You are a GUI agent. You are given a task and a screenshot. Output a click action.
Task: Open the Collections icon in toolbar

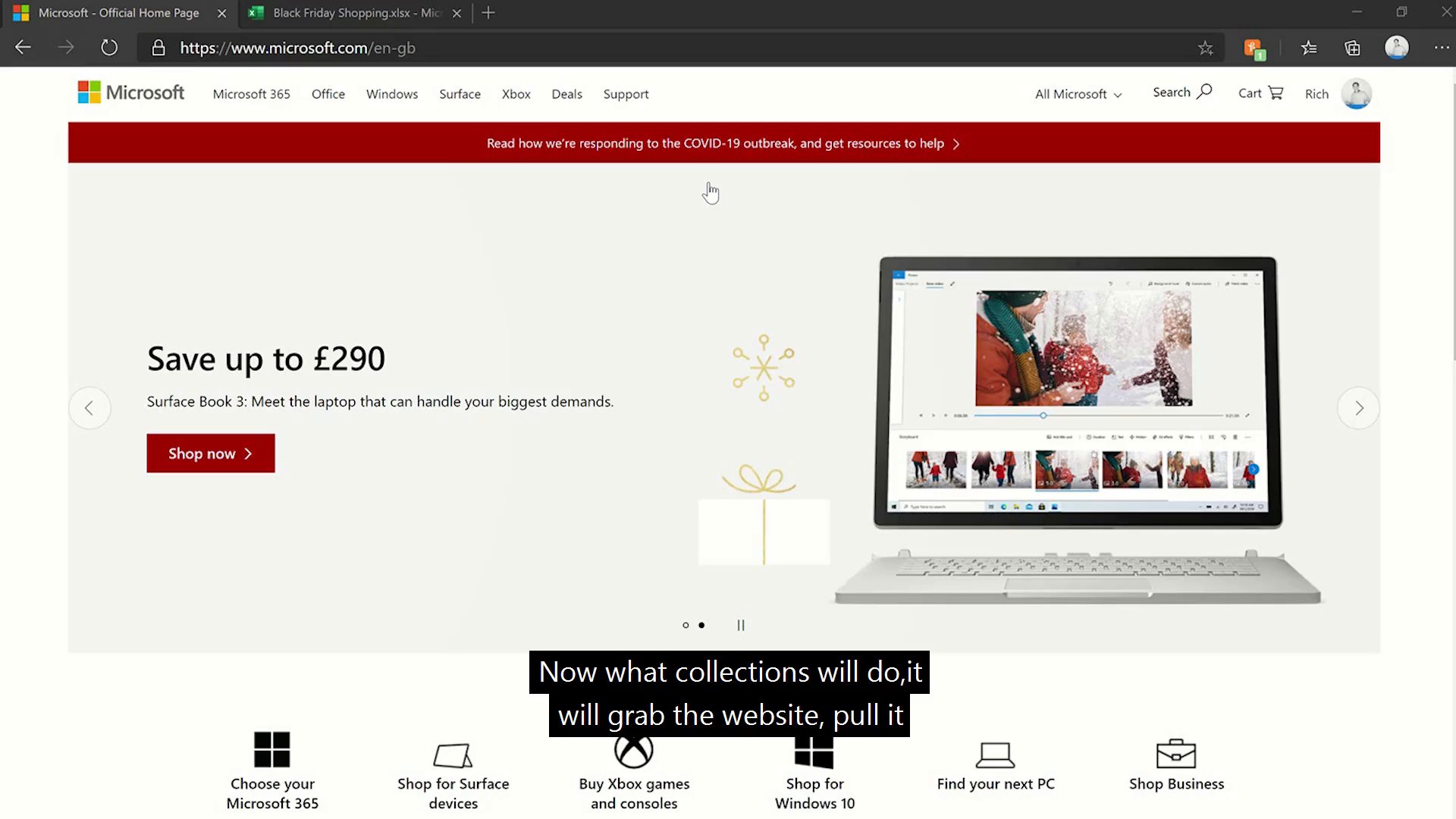[x=1352, y=48]
